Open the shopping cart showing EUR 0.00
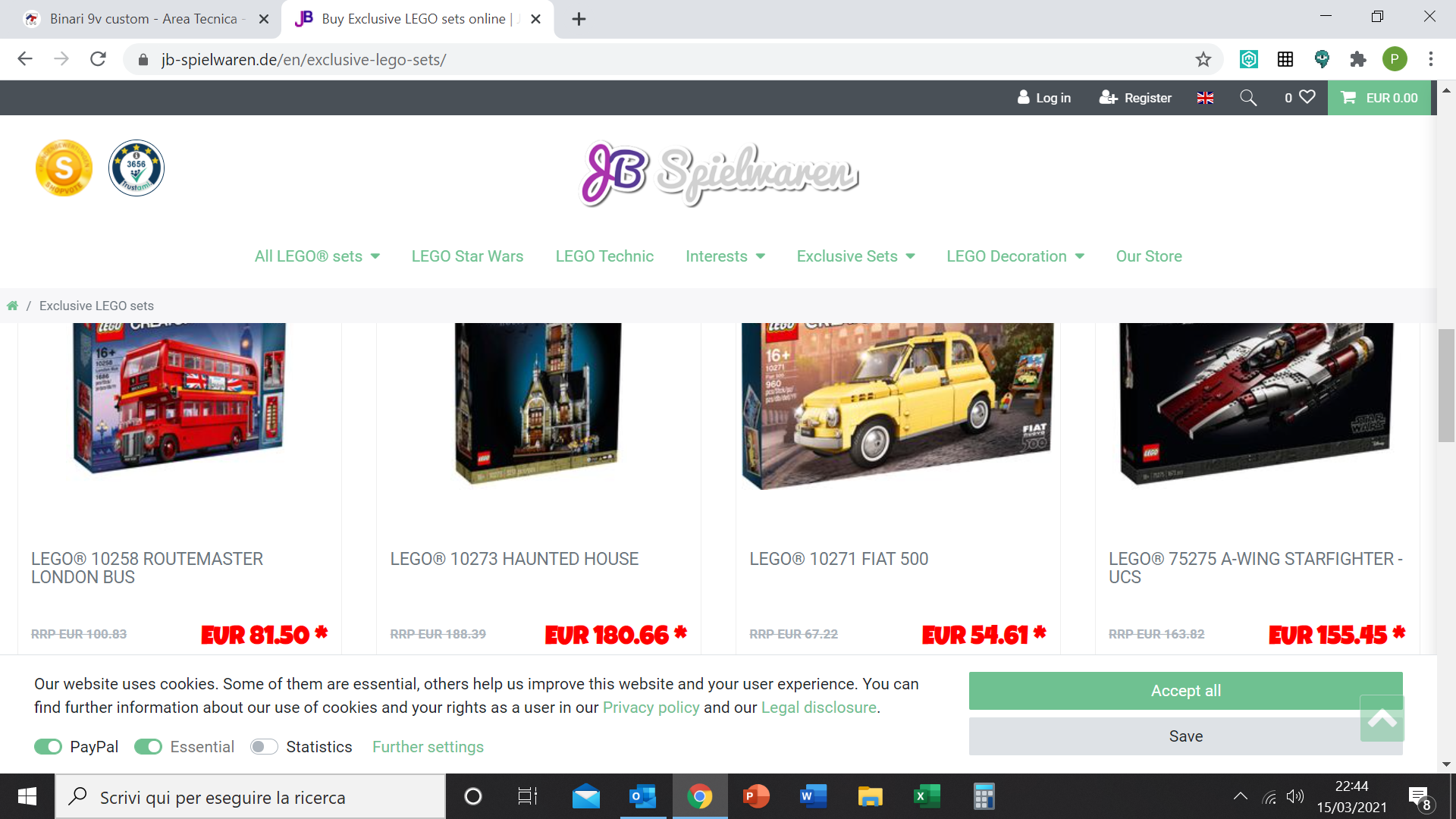Viewport: 1456px width, 819px height. click(1379, 98)
